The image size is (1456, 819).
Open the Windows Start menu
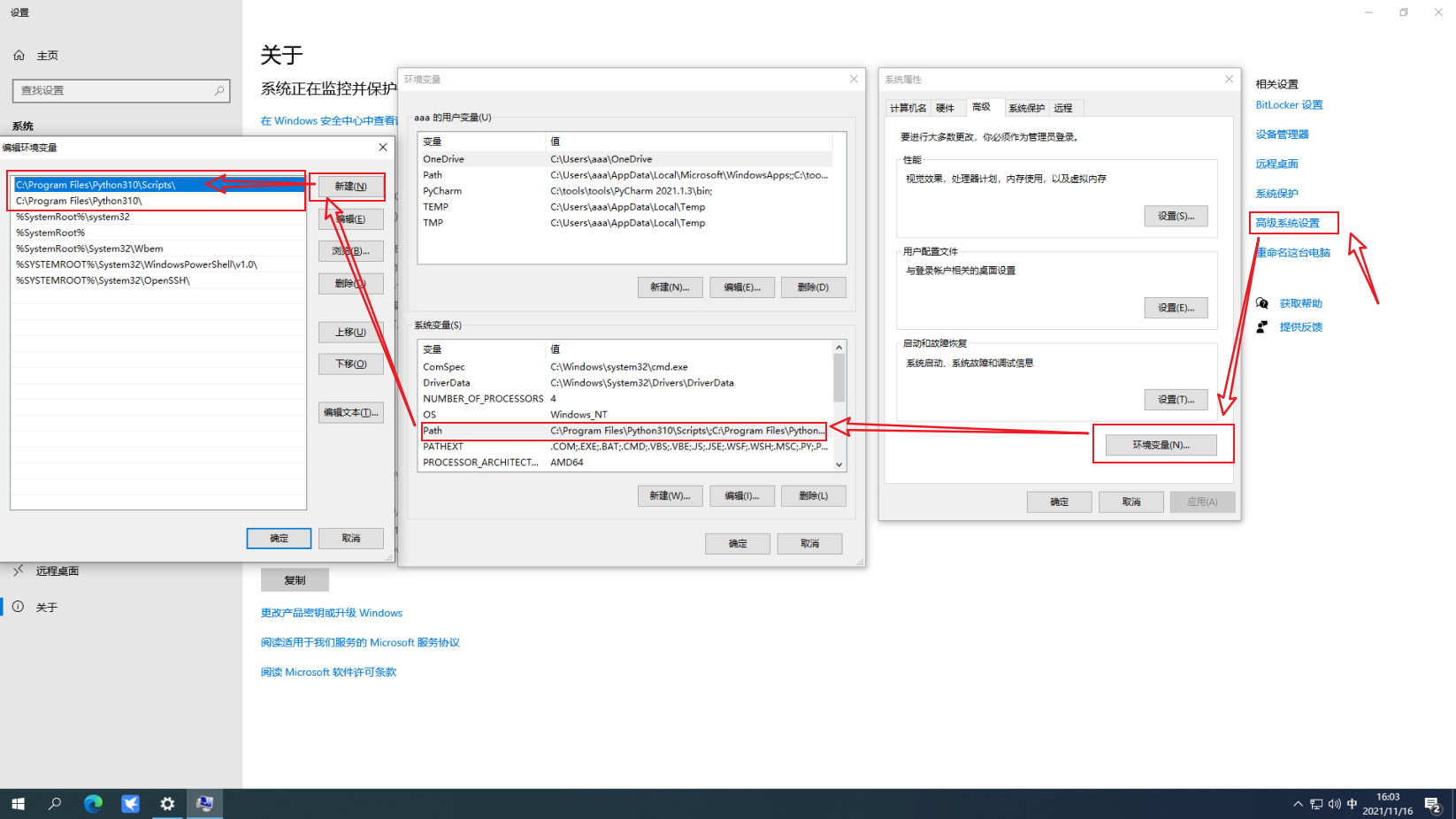click(x=18, y=804)
